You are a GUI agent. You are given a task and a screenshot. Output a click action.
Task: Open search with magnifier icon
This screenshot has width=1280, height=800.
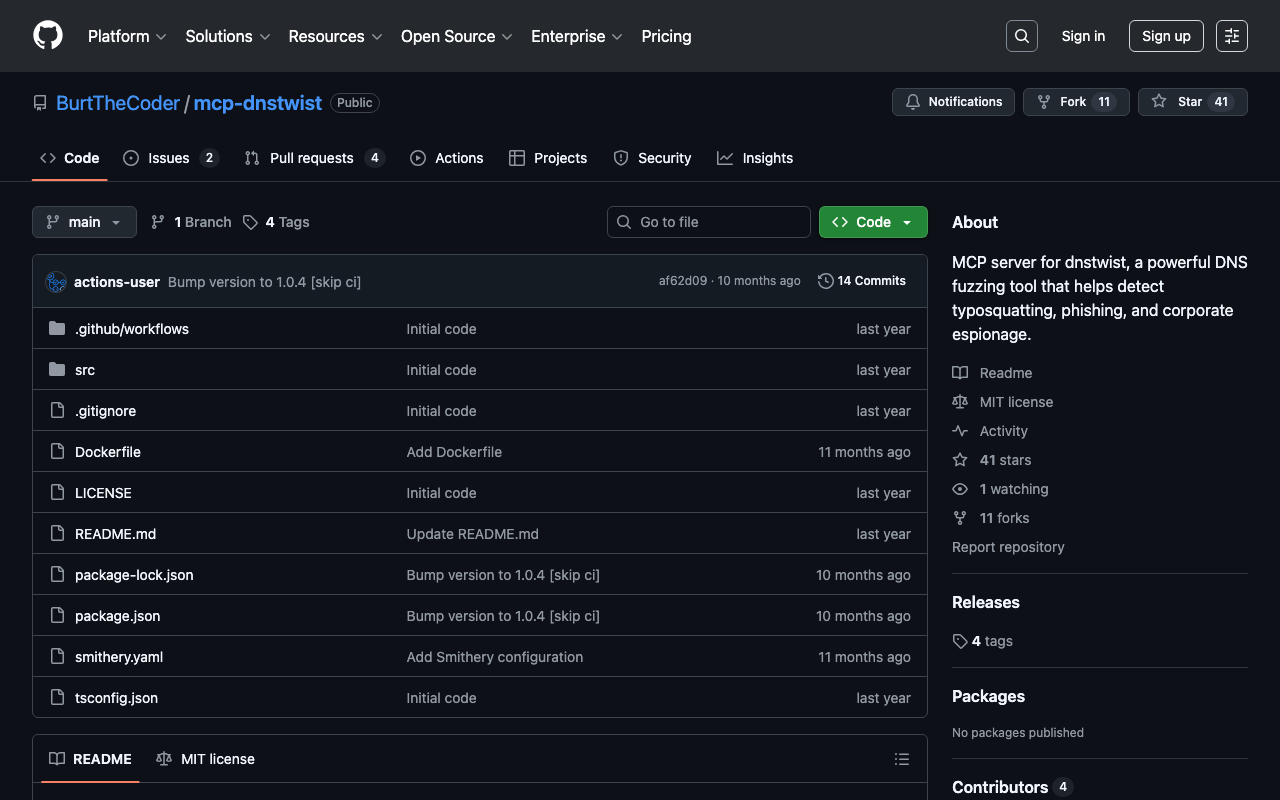(x=1021, y=36)
